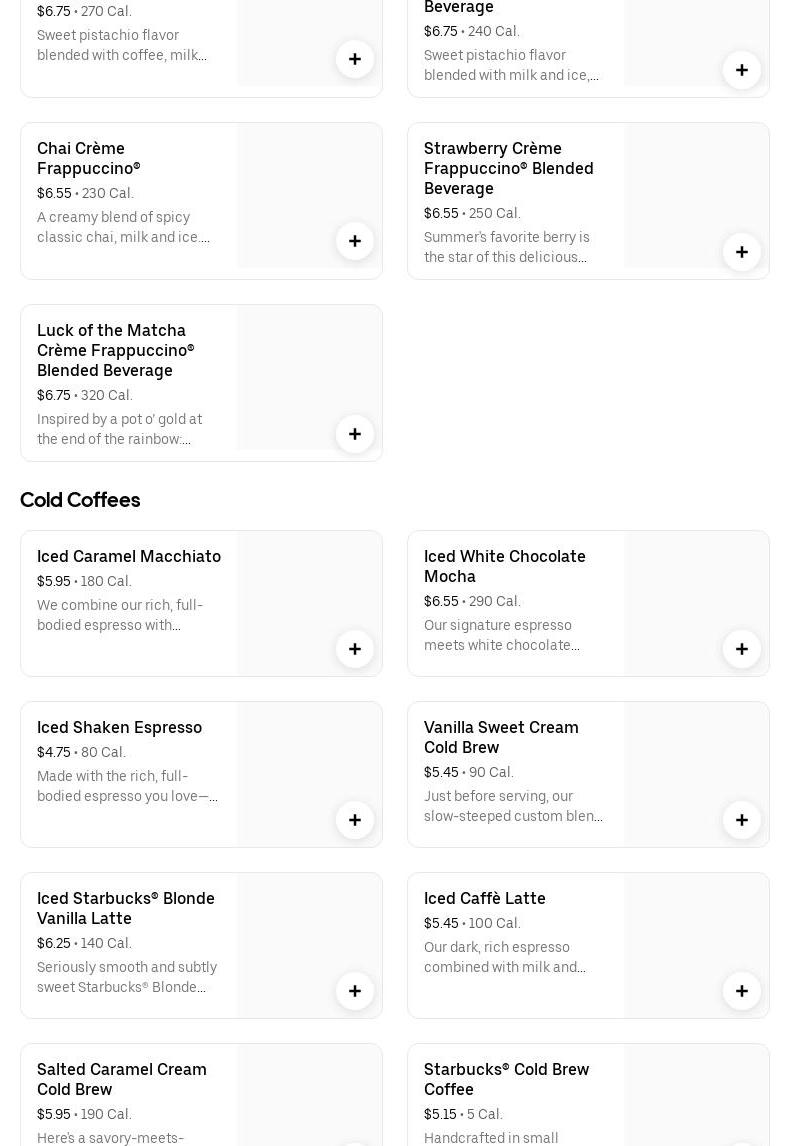
Task: Add Iced Starbucks Blonde Vanilla Latte
Action: pos(355,991)
